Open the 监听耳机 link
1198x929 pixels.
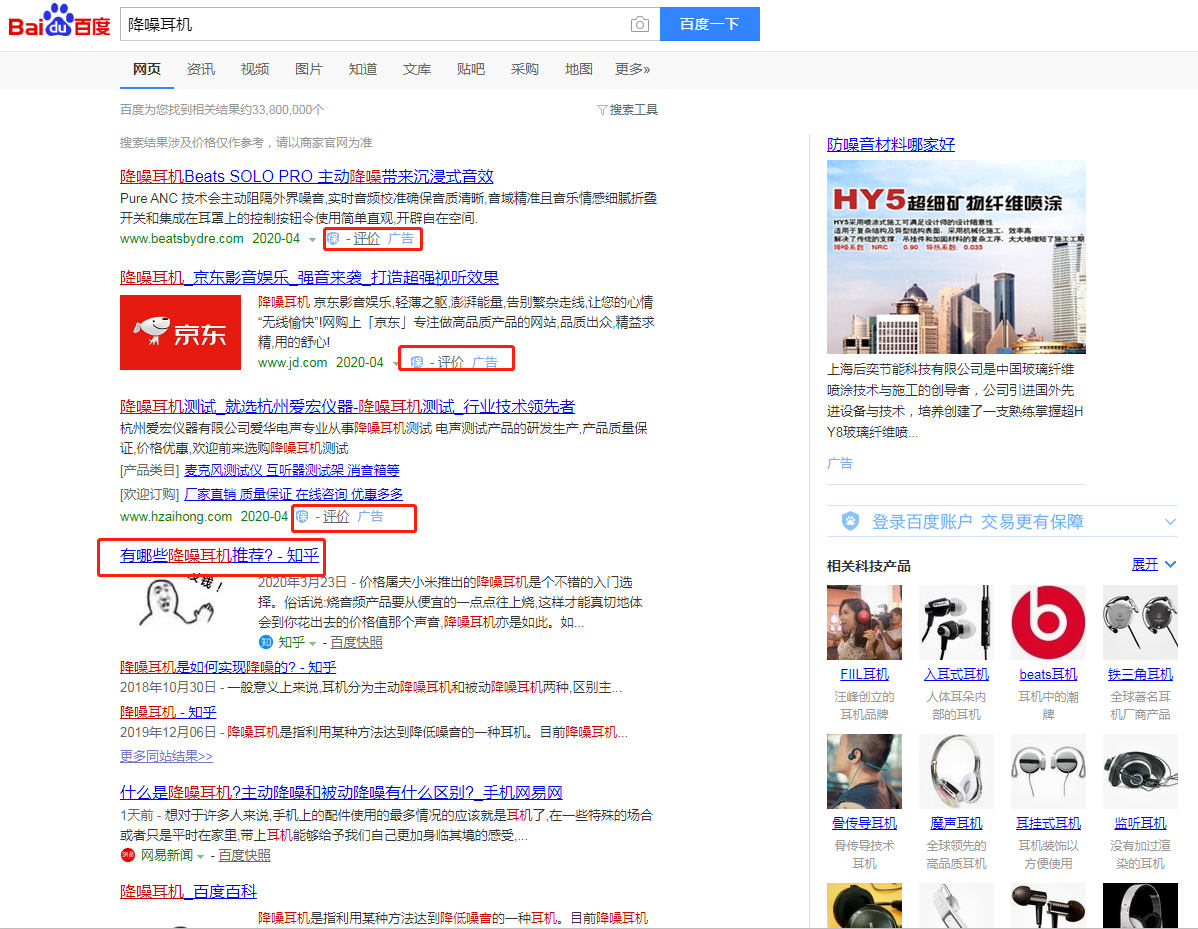pos(1140,823)
